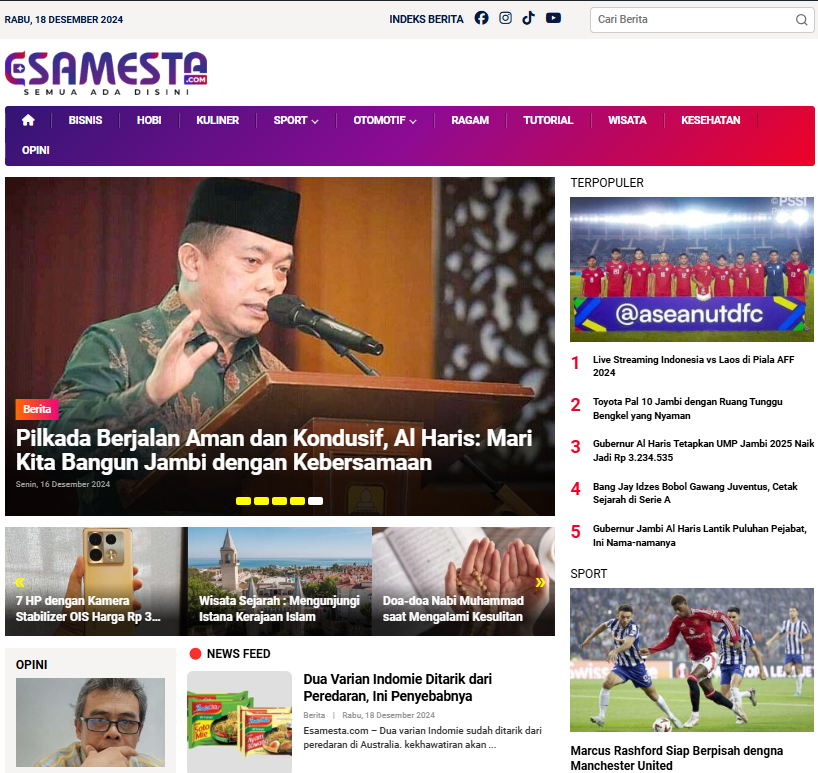Advance carousel with right double-arrow icon
This screenshot has width=818, height=773.
(540, 582)
